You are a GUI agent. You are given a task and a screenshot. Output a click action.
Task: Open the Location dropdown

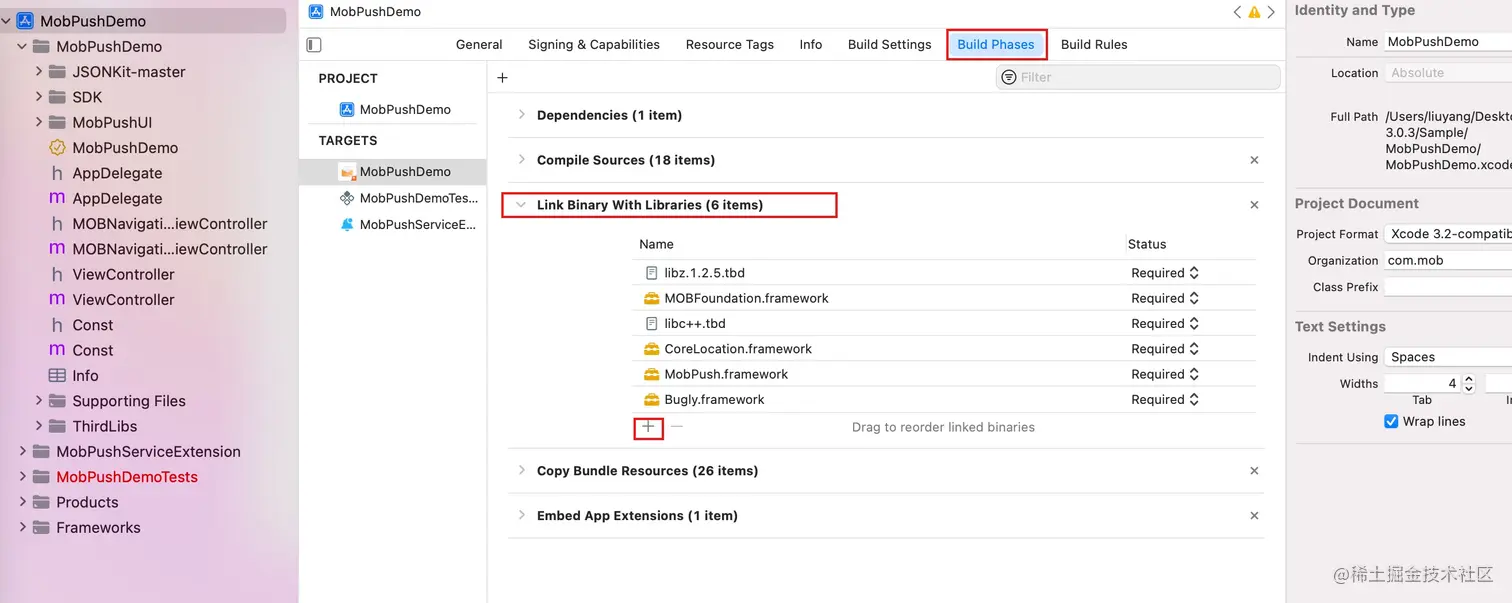(x=1447, y=73)
